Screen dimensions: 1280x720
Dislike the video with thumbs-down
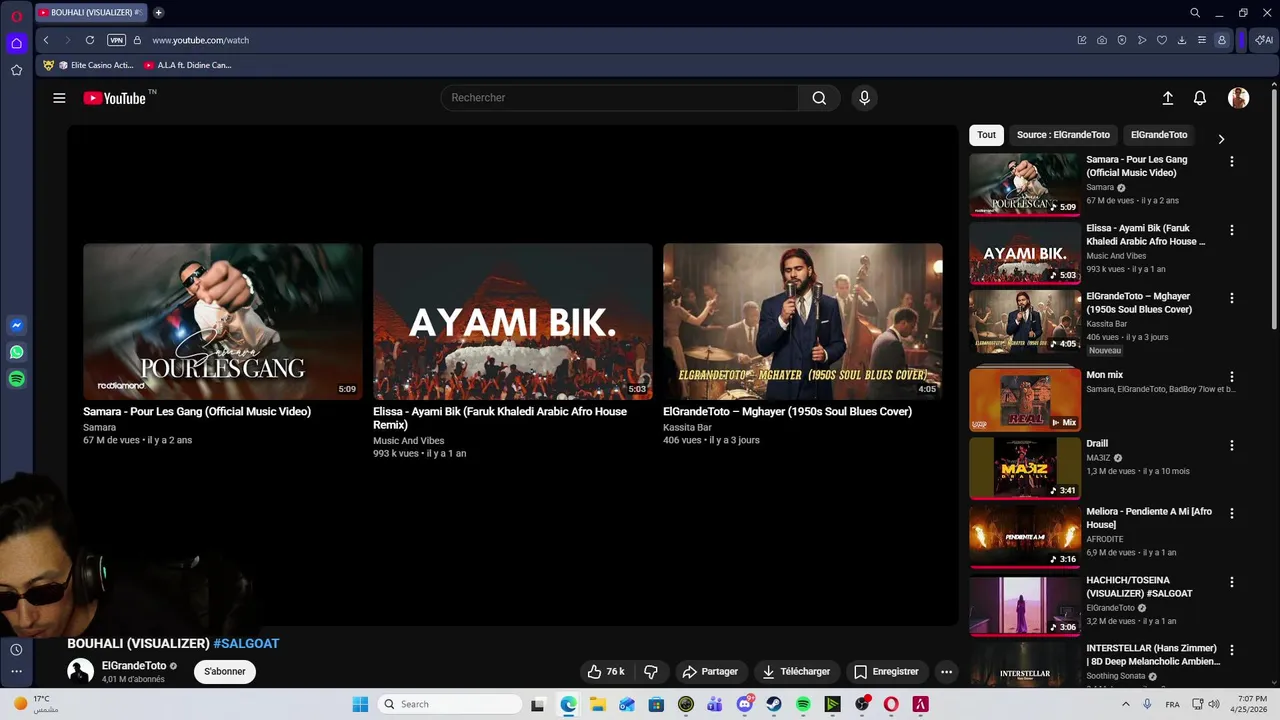651,672
